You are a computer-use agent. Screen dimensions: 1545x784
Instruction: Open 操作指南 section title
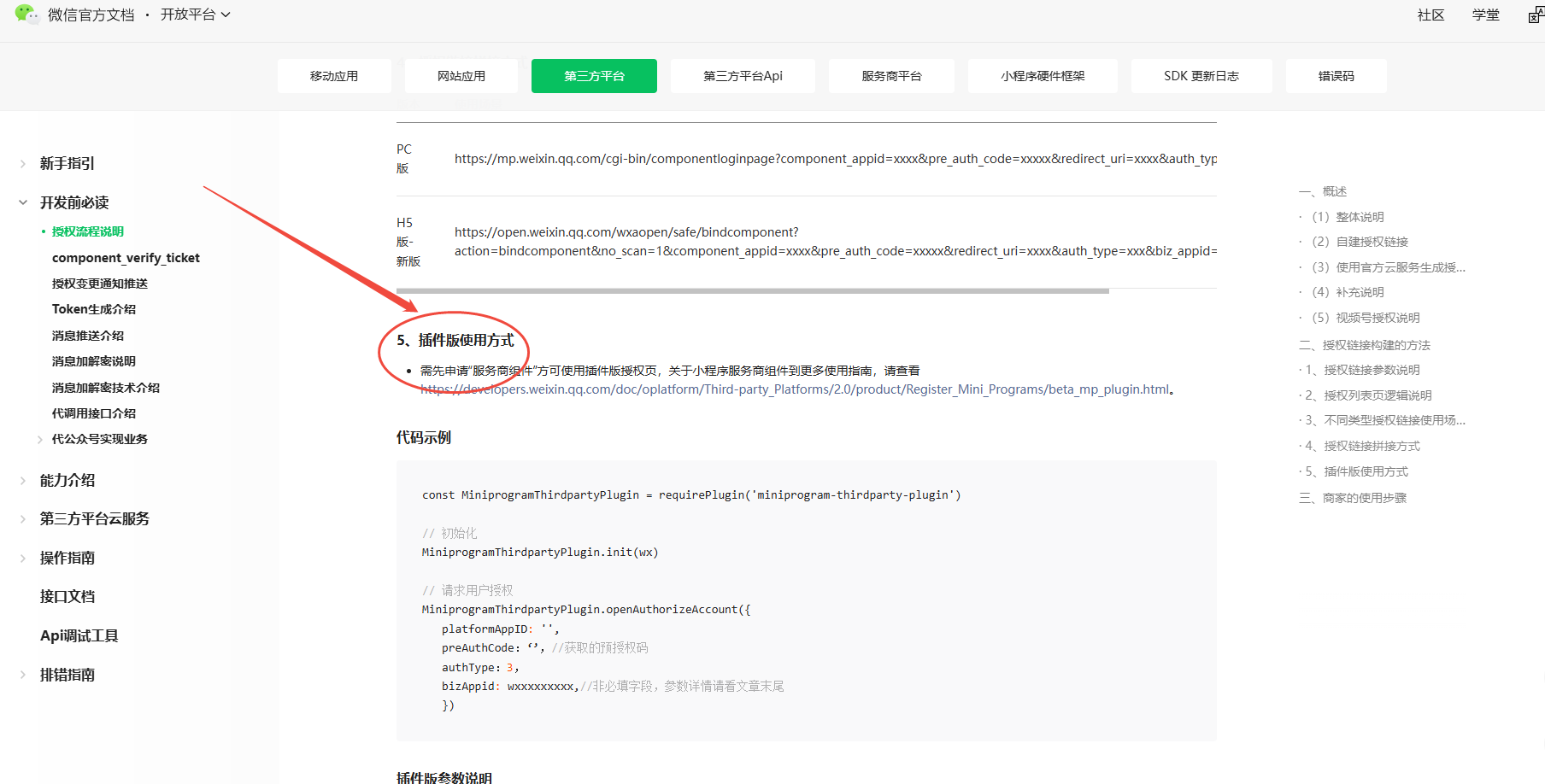pos(68,558)
